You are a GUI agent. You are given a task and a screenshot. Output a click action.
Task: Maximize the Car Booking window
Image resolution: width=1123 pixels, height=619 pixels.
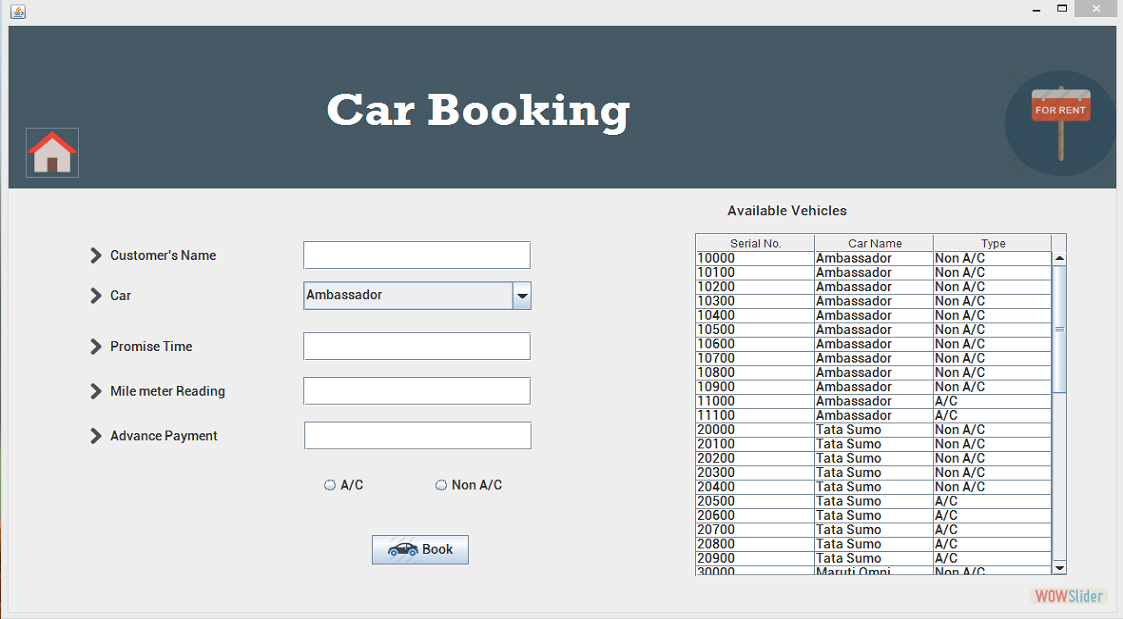pos(1062,9)
